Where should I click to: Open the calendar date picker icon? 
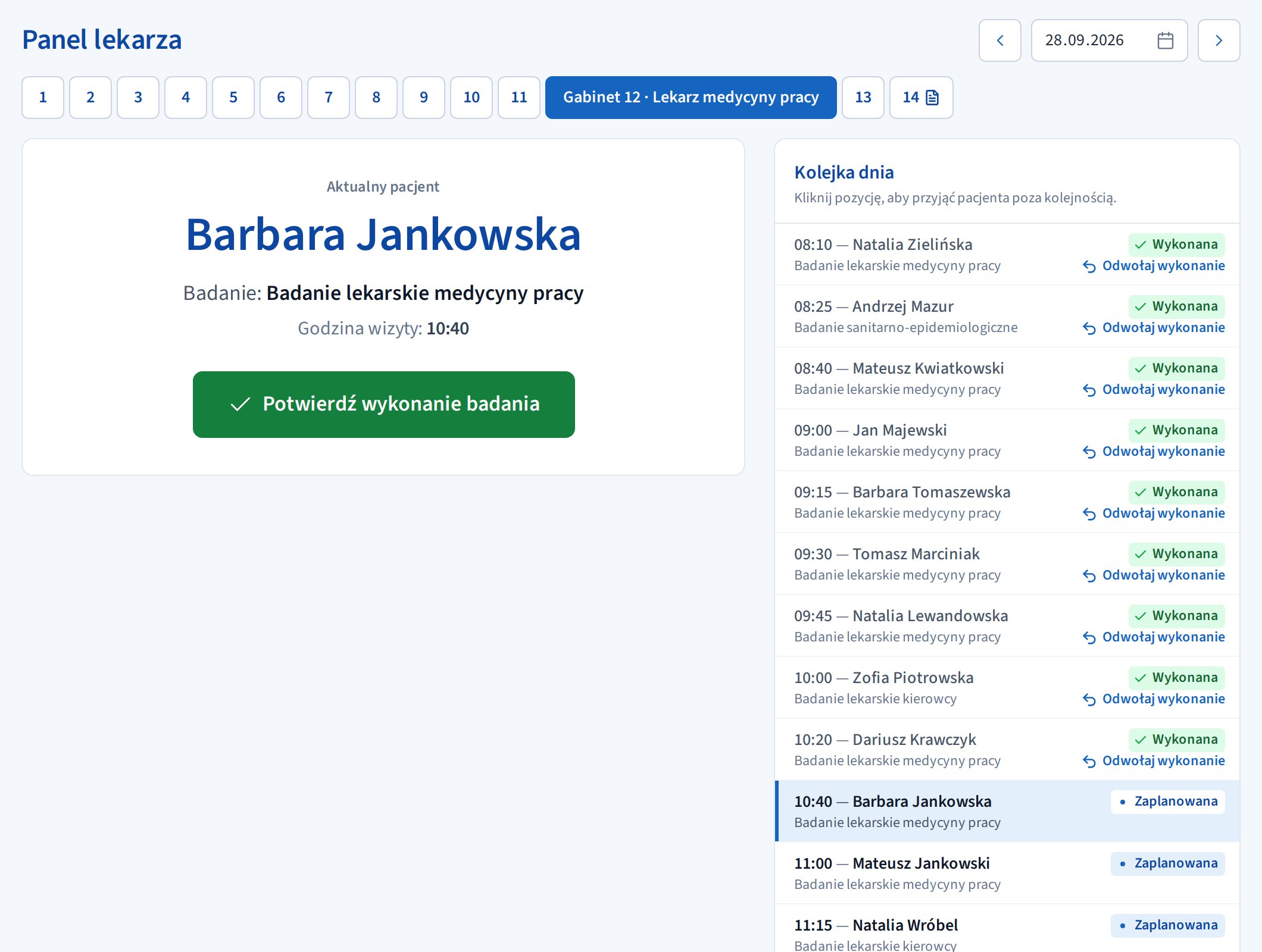coord(1165,40)
